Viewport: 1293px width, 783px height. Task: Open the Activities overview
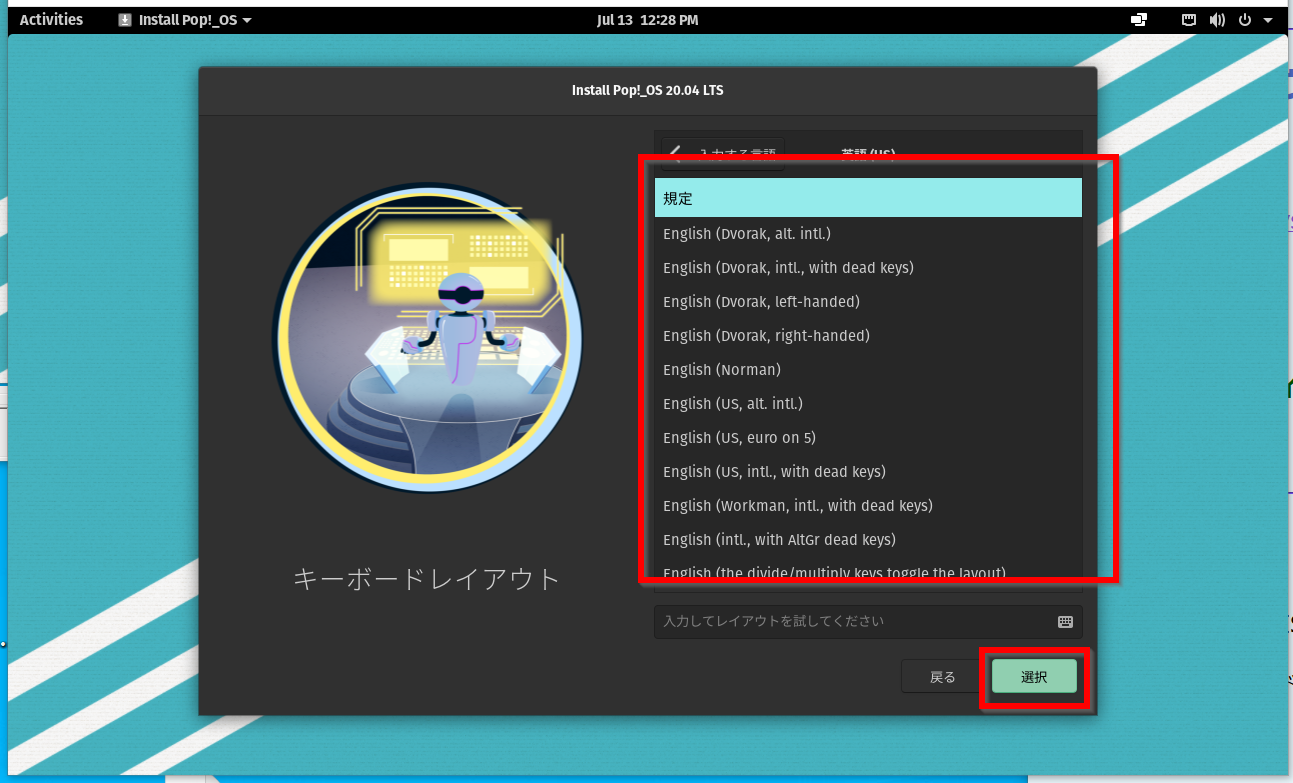click(x=51, y=19)
